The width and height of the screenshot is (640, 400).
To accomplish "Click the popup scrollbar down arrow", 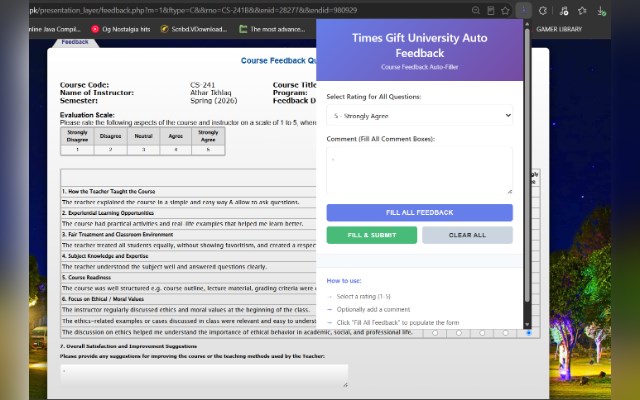I will coord(527,325).
